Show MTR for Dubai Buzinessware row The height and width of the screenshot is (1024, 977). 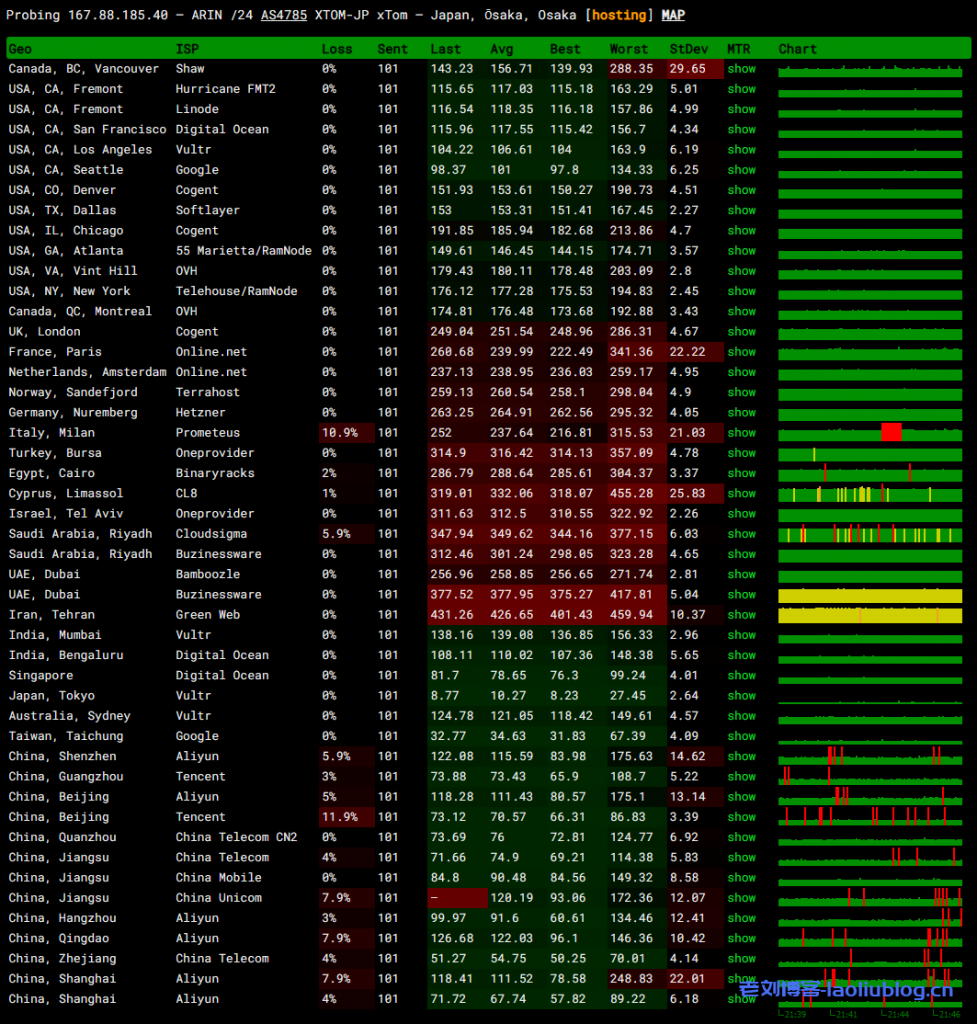point(741,595)
